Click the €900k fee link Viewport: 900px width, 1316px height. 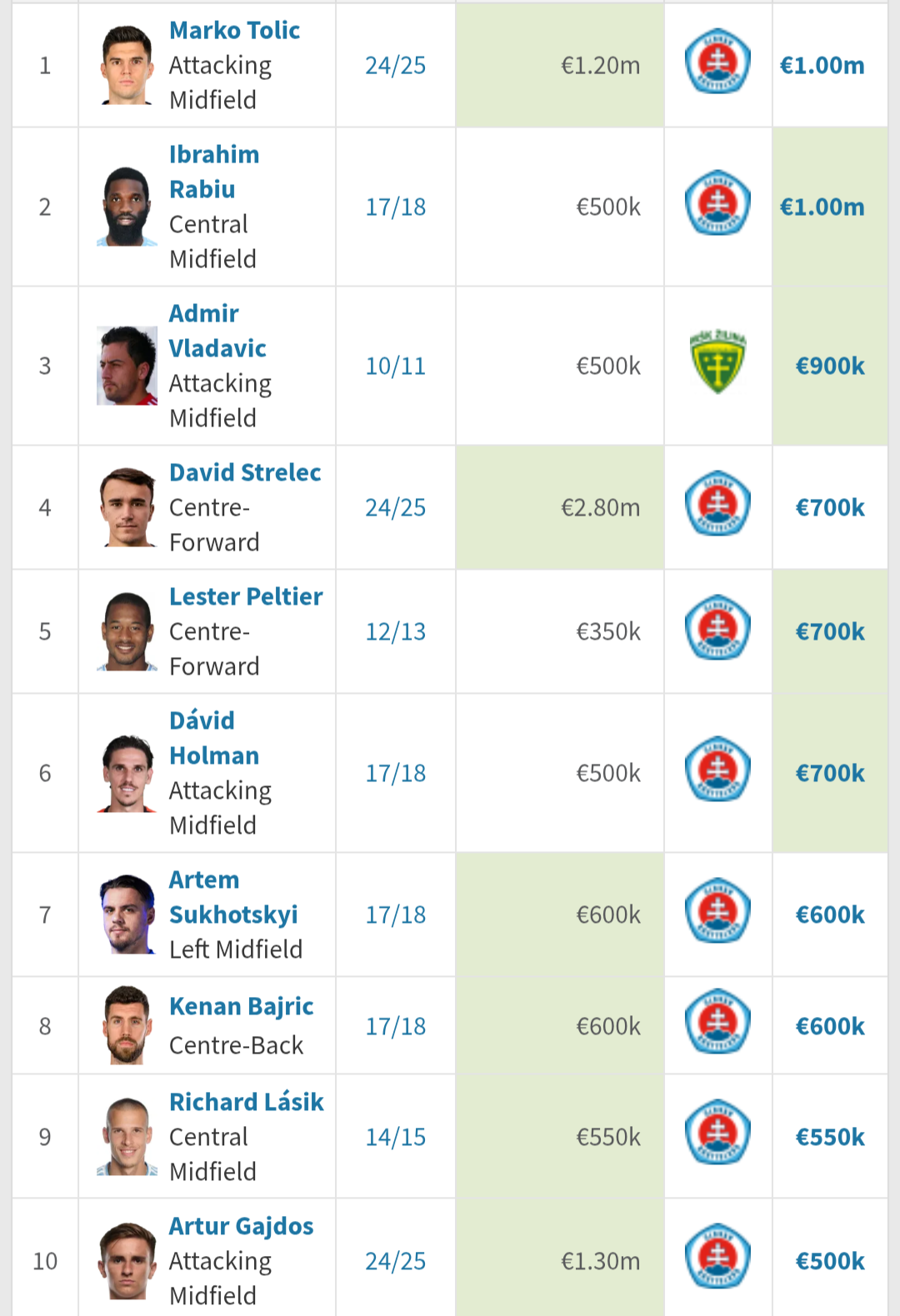(830, 366)
